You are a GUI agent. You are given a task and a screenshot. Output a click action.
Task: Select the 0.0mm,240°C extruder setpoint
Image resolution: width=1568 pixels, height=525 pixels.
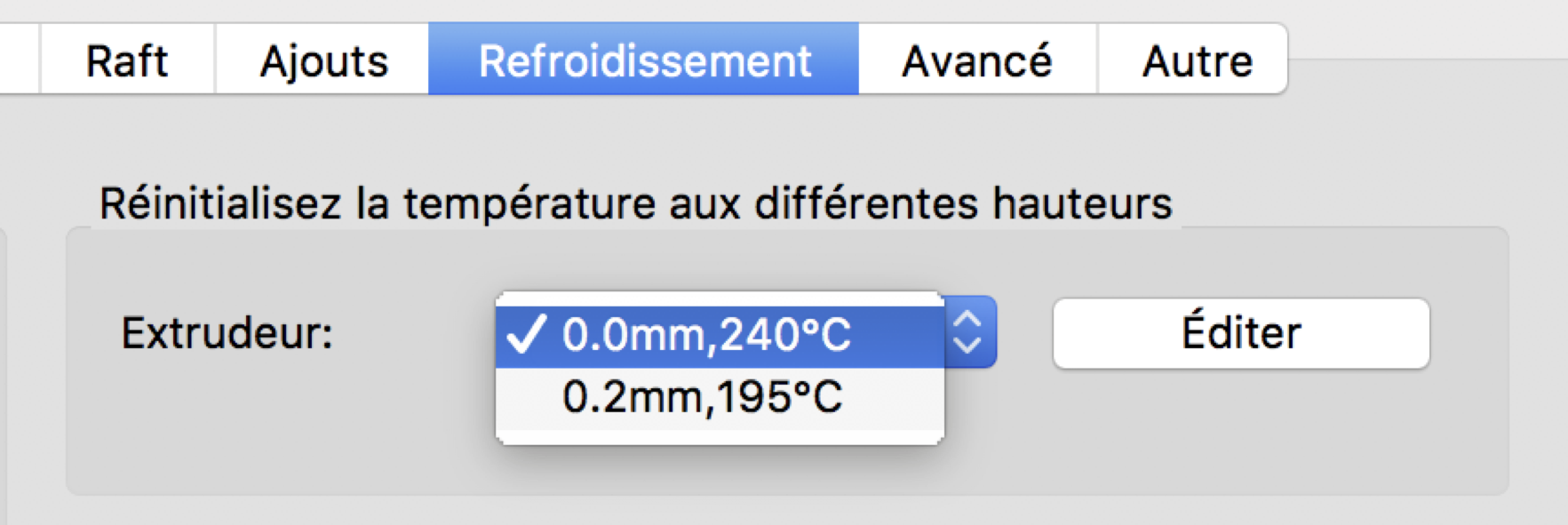[706, 336]
